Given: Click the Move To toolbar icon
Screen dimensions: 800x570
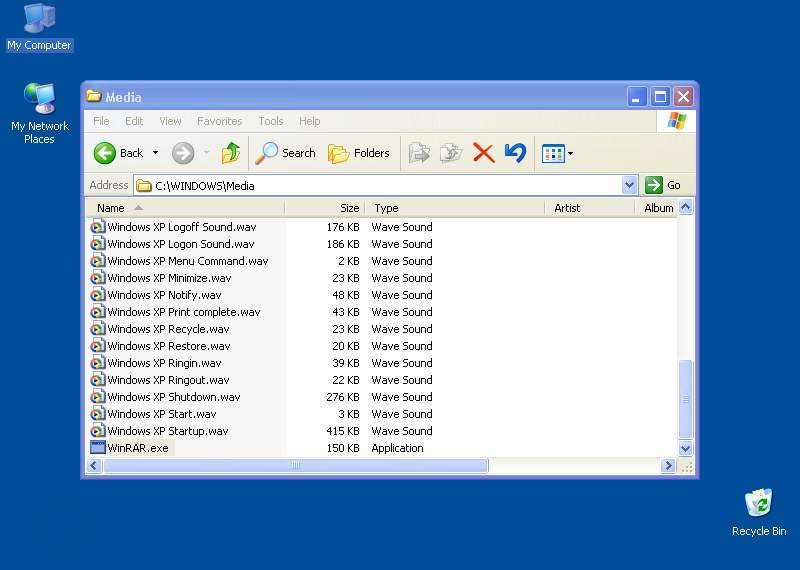Looking at the screenshot, I should pos(419,153).
